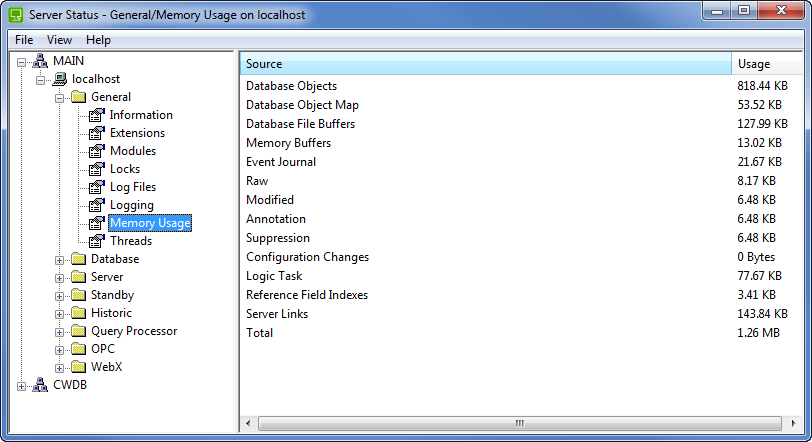Select the Query Processor folder

tap(134, 331)
